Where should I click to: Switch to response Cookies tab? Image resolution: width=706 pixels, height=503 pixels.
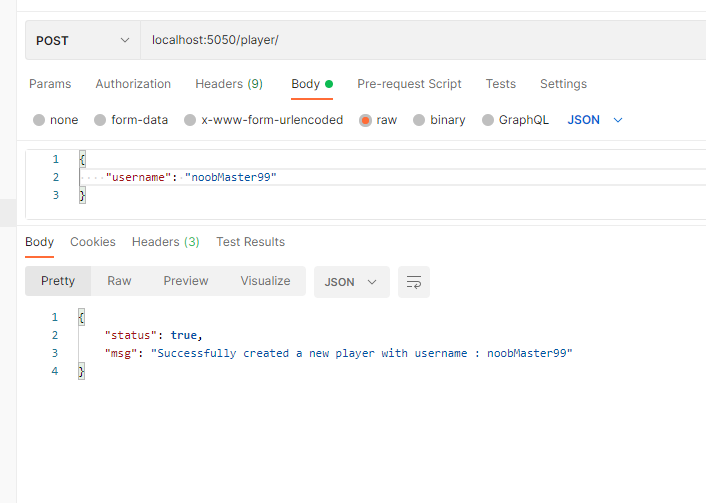[93, 242]
